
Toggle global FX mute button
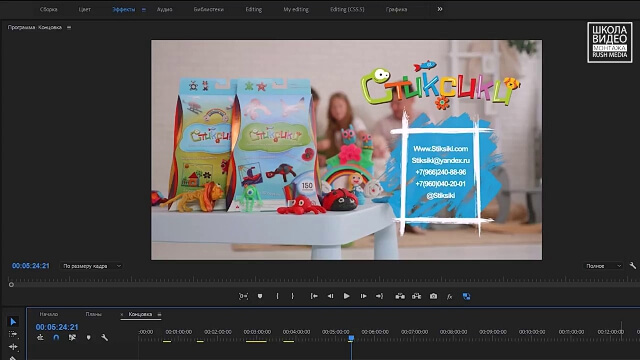(x=449, y=297)
